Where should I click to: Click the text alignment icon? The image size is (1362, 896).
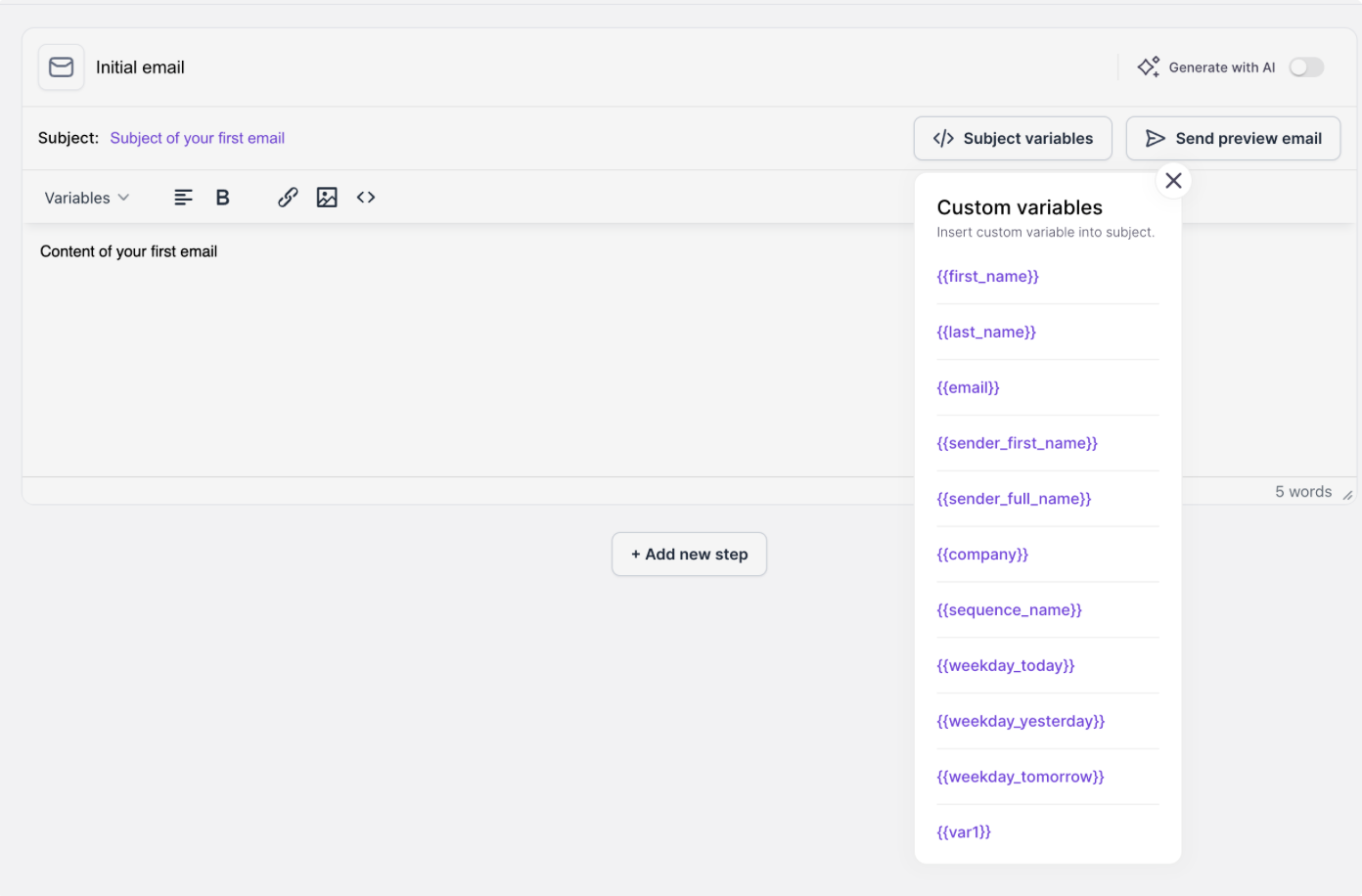pyautogui.click(x=183, y=197)
